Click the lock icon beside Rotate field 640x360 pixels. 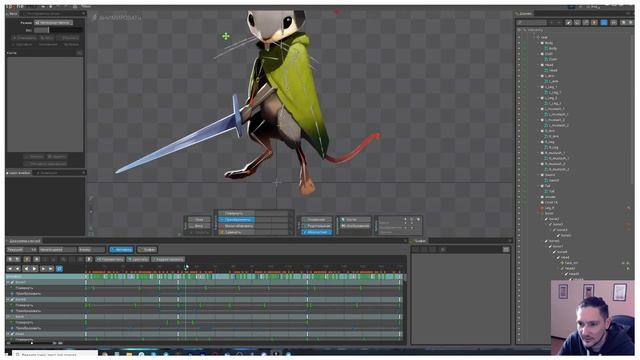point(291,213)
